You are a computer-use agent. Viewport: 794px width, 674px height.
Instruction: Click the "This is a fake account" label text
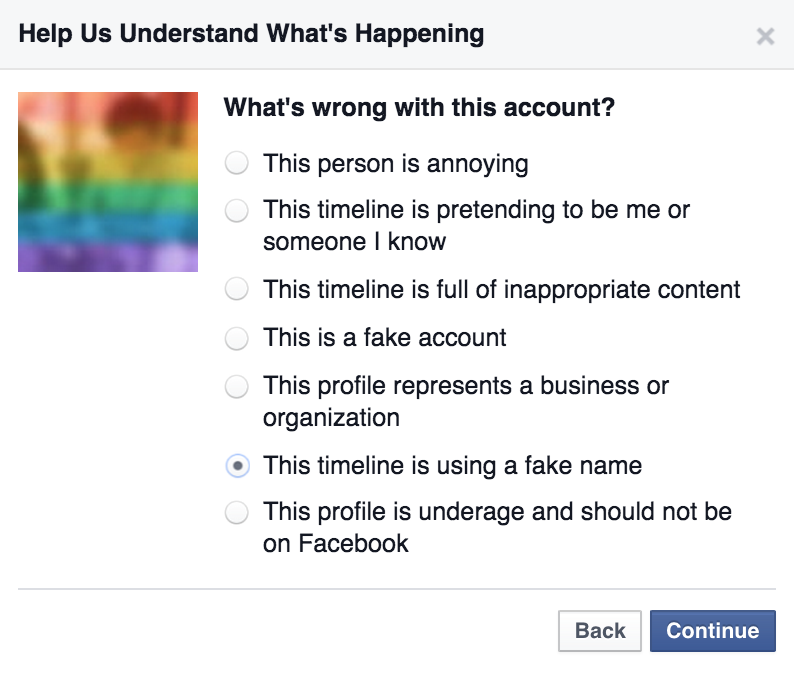[384, 338]
